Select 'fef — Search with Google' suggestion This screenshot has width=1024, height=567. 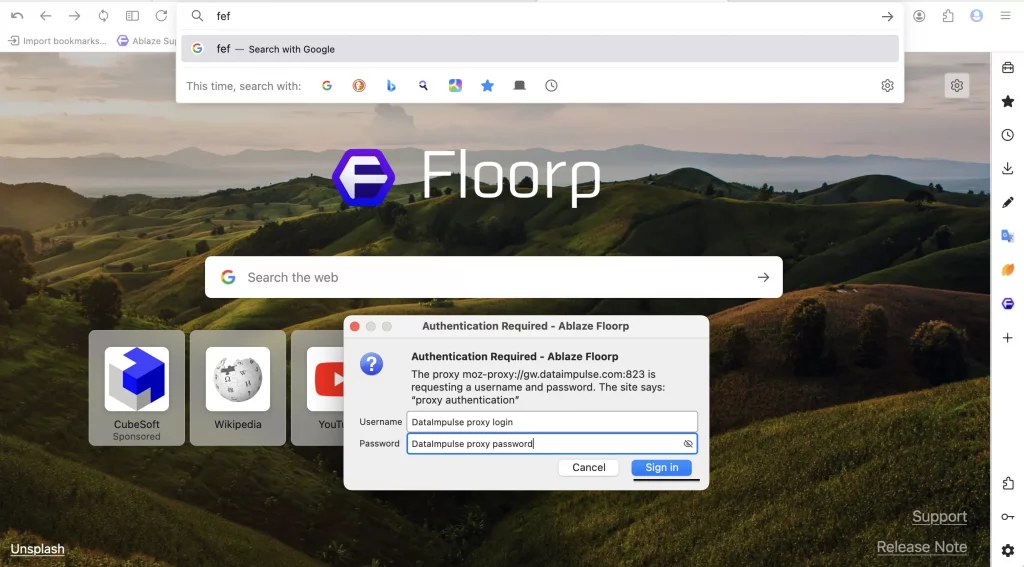[x=539, y=49]
